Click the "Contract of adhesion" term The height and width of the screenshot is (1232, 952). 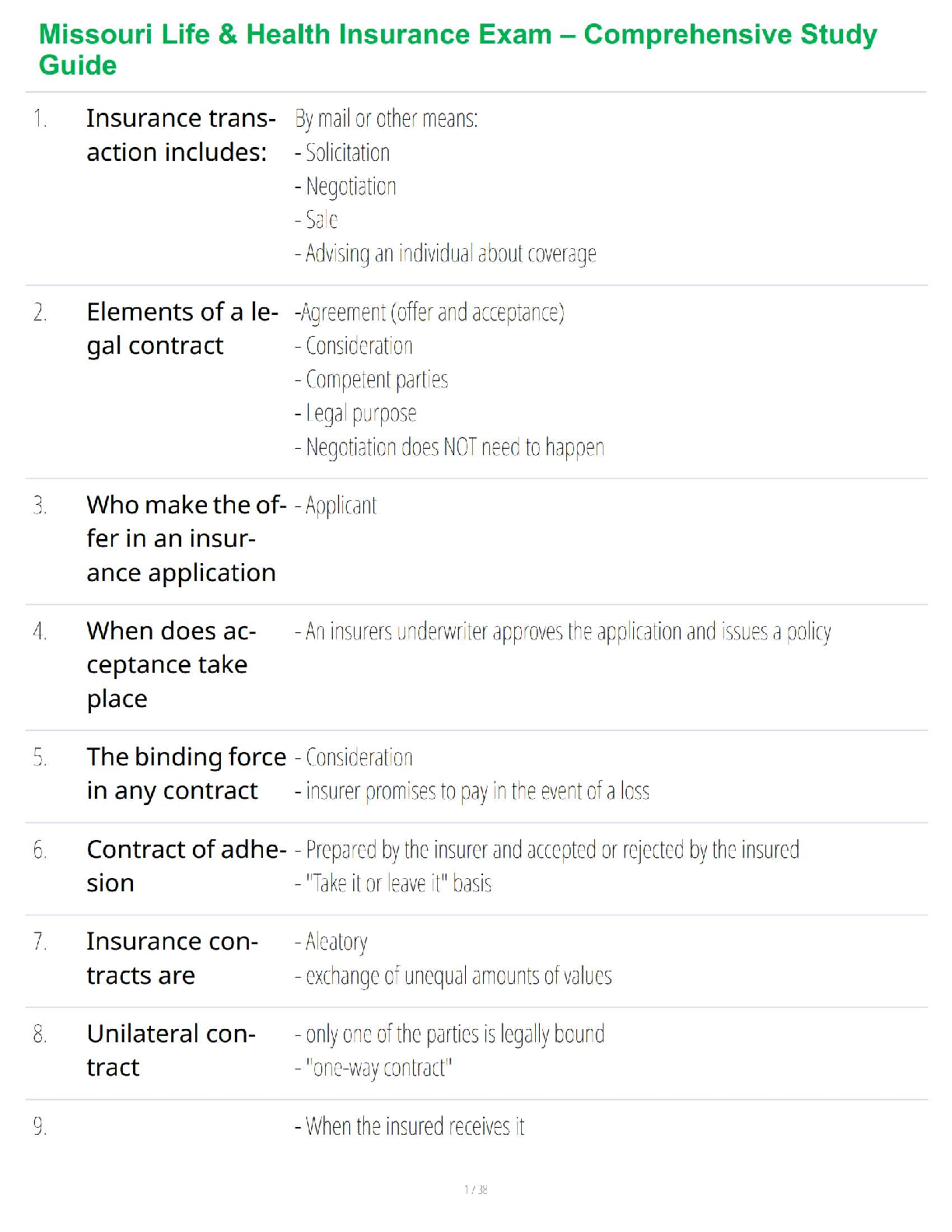(186, 866)
